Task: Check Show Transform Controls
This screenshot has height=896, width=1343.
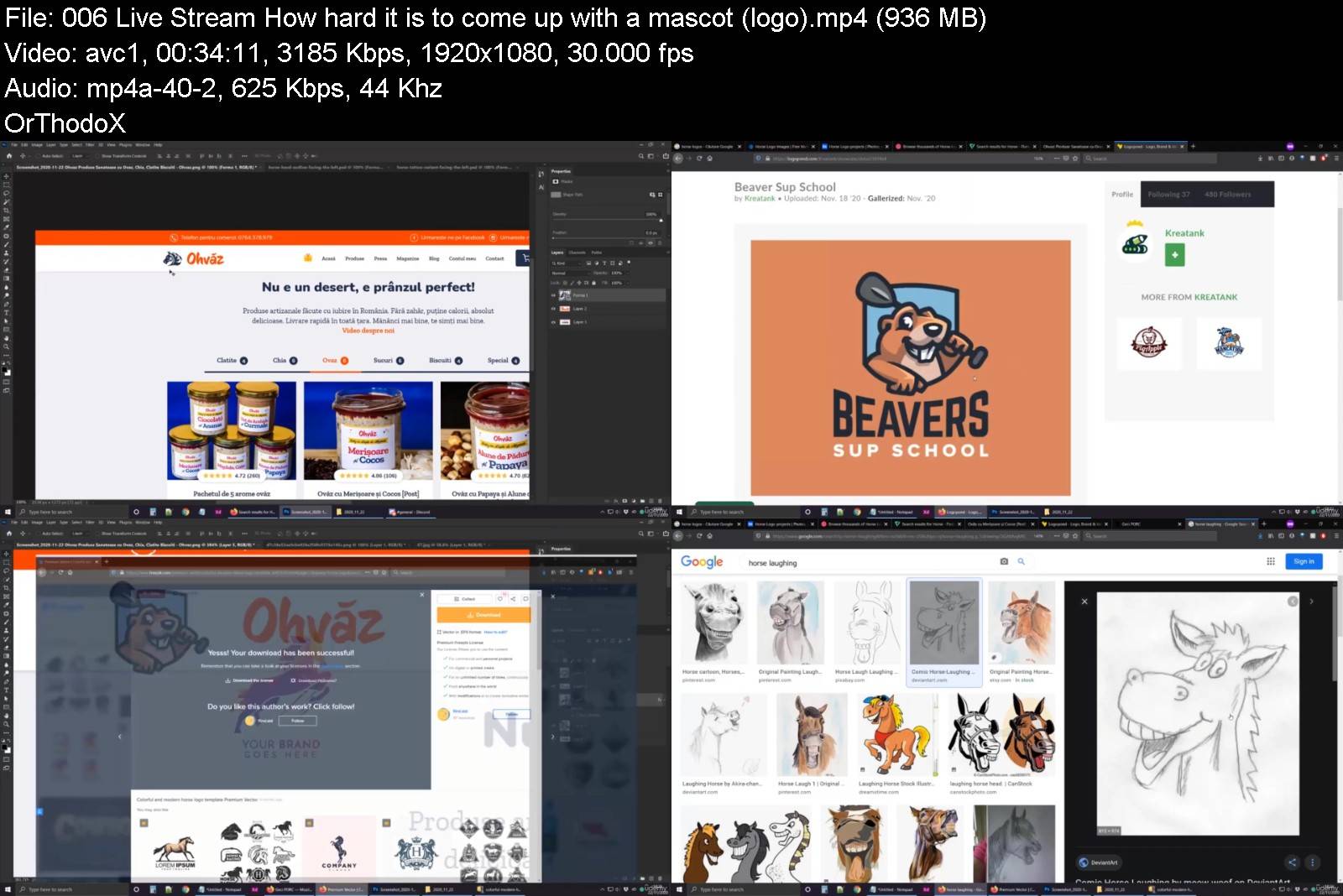Action: [97, 156]
